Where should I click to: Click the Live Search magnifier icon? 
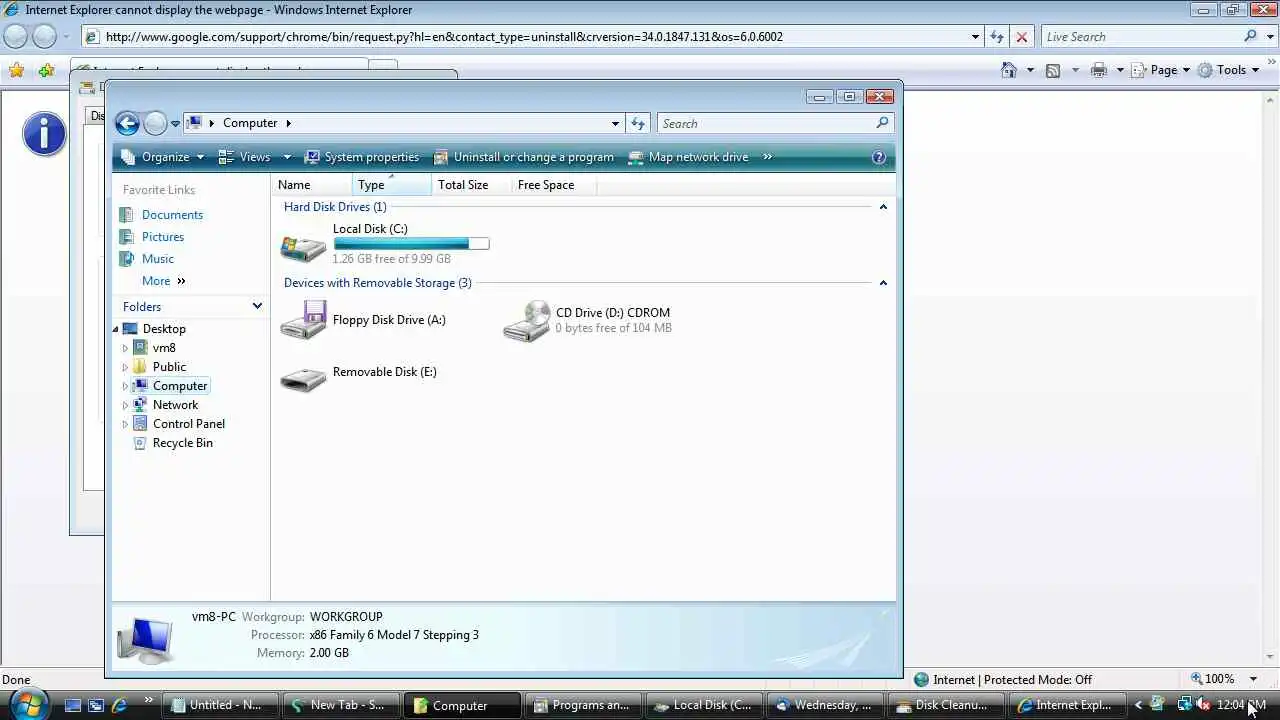(1250, 36)
